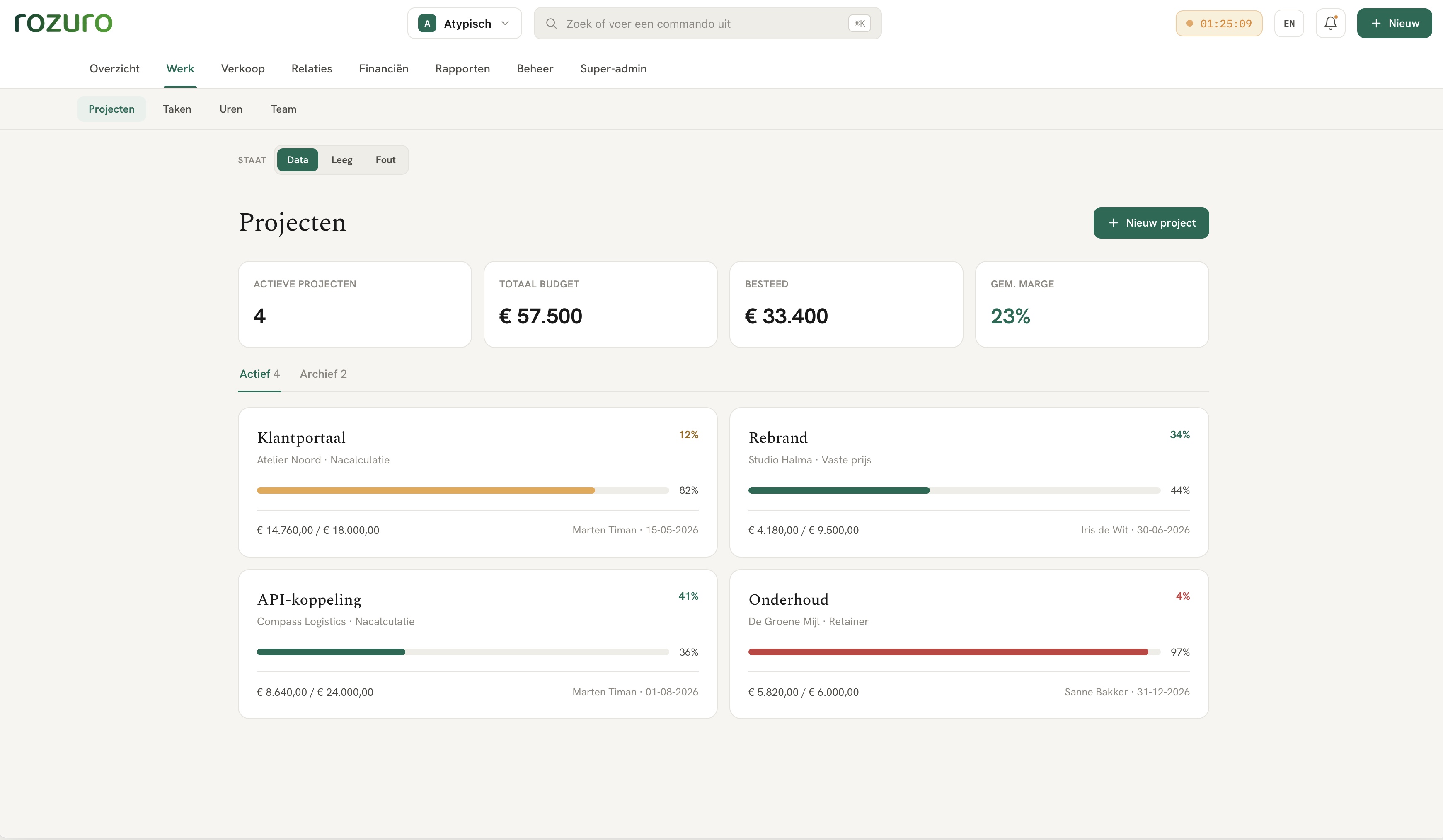Open the Super-admin menu
Viewport: 1443px width, 840px height.
[x=613, y=69]
